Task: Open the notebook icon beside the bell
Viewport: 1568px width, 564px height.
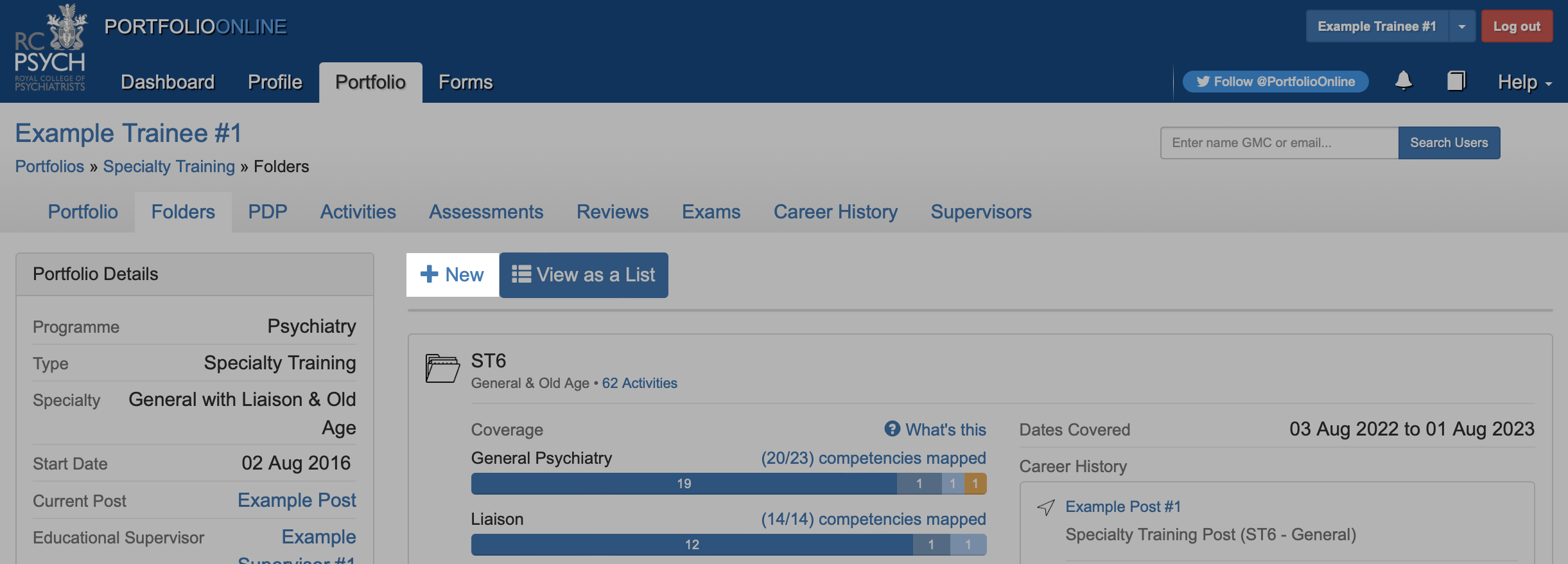Action: pyautogui.click(x=1456, y=81)
